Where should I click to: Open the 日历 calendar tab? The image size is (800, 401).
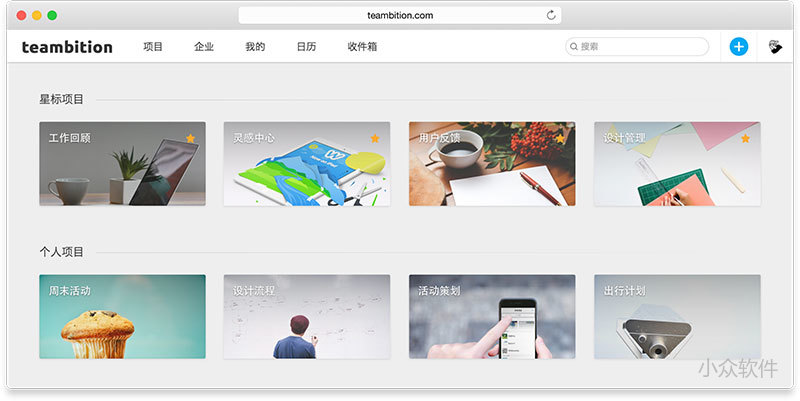[306, 46]
